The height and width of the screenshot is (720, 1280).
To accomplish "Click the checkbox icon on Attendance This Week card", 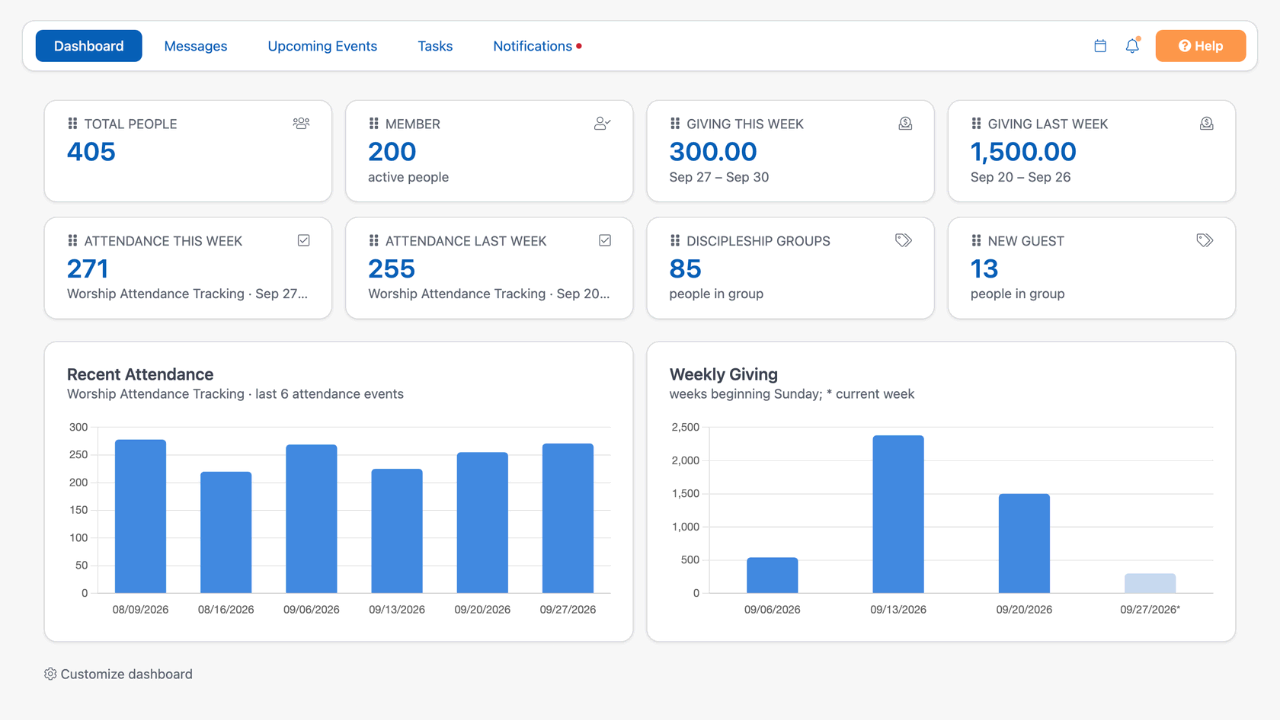I will (x=304, y=240).
